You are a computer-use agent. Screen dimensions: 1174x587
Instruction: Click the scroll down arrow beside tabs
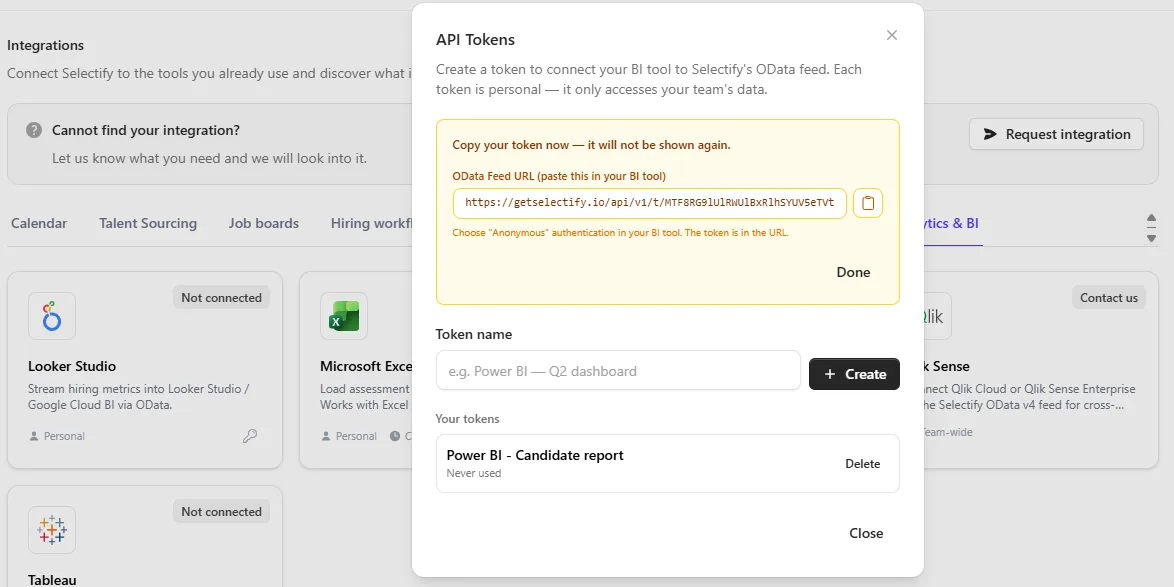tap(1152, 238)
